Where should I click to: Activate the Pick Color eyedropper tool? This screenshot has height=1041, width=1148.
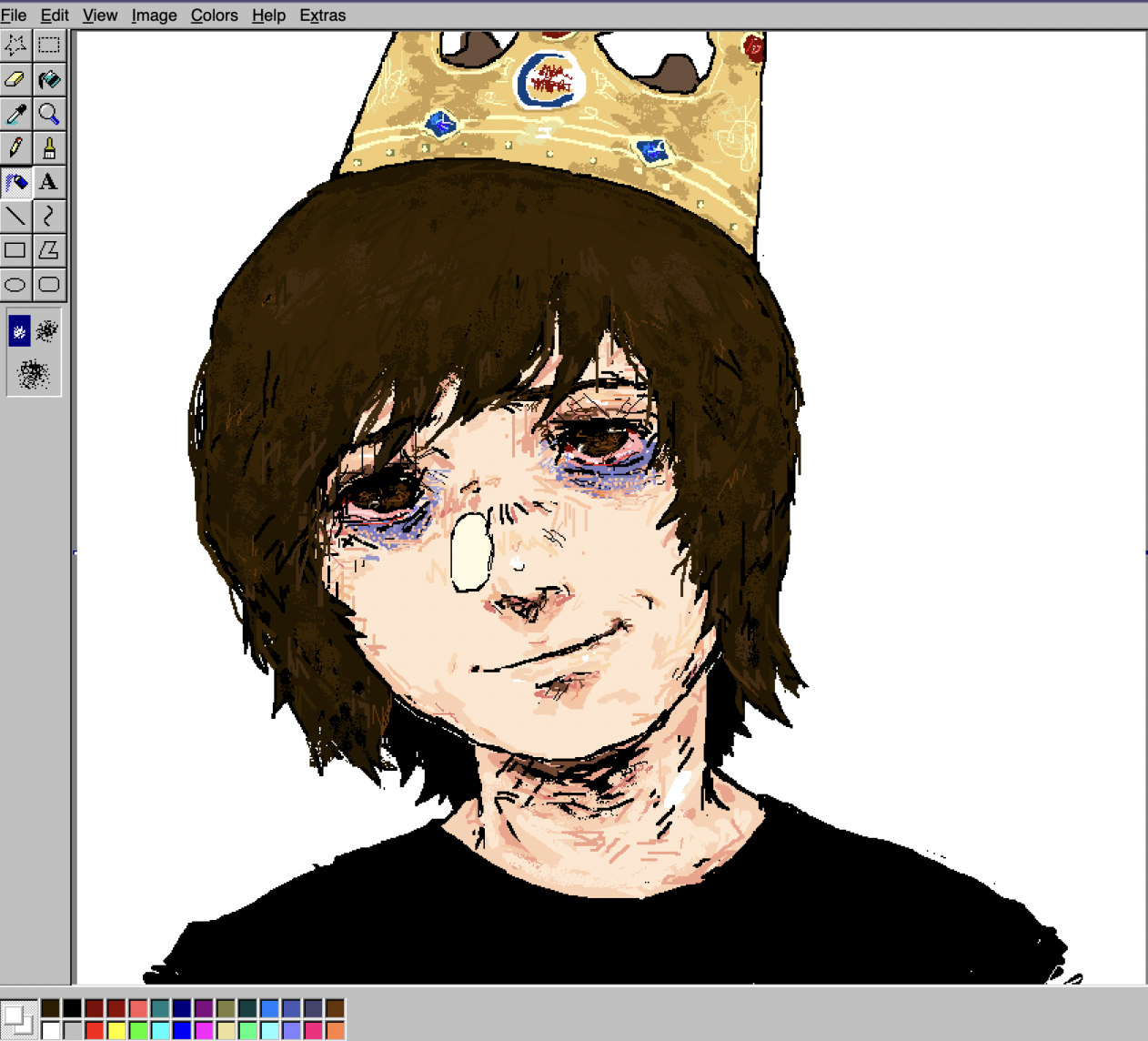15,114
